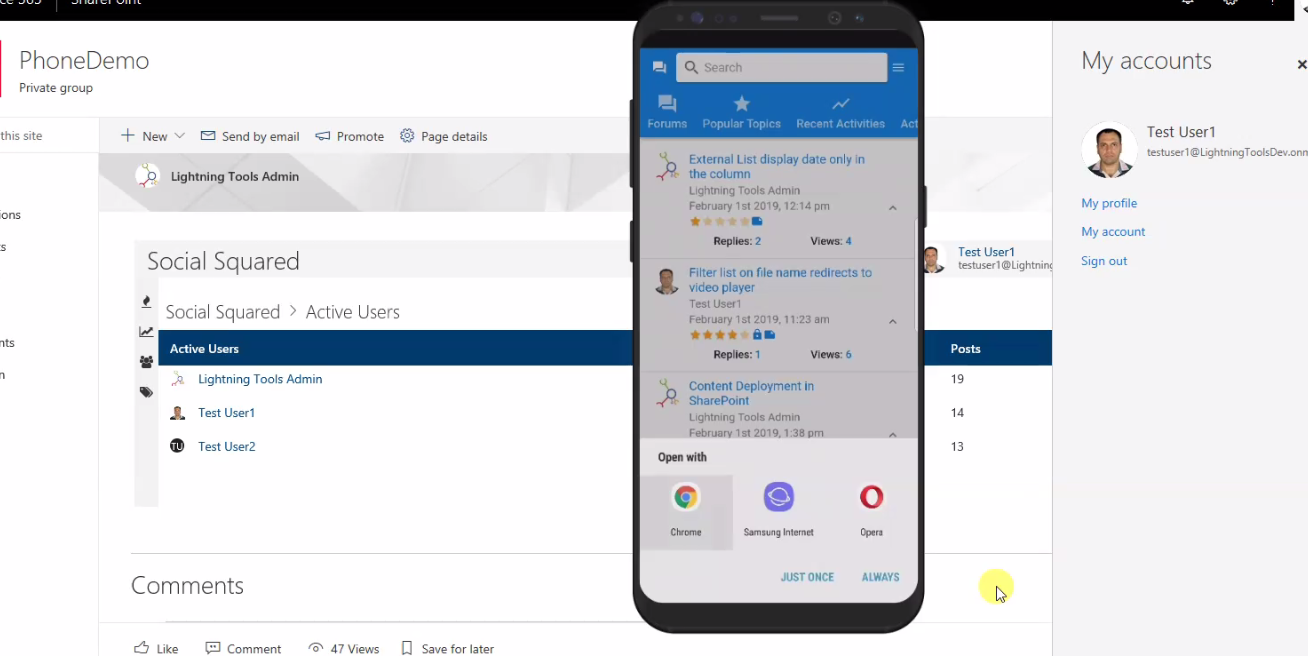Tap the chat icon beside phone search

click(659, 68)
